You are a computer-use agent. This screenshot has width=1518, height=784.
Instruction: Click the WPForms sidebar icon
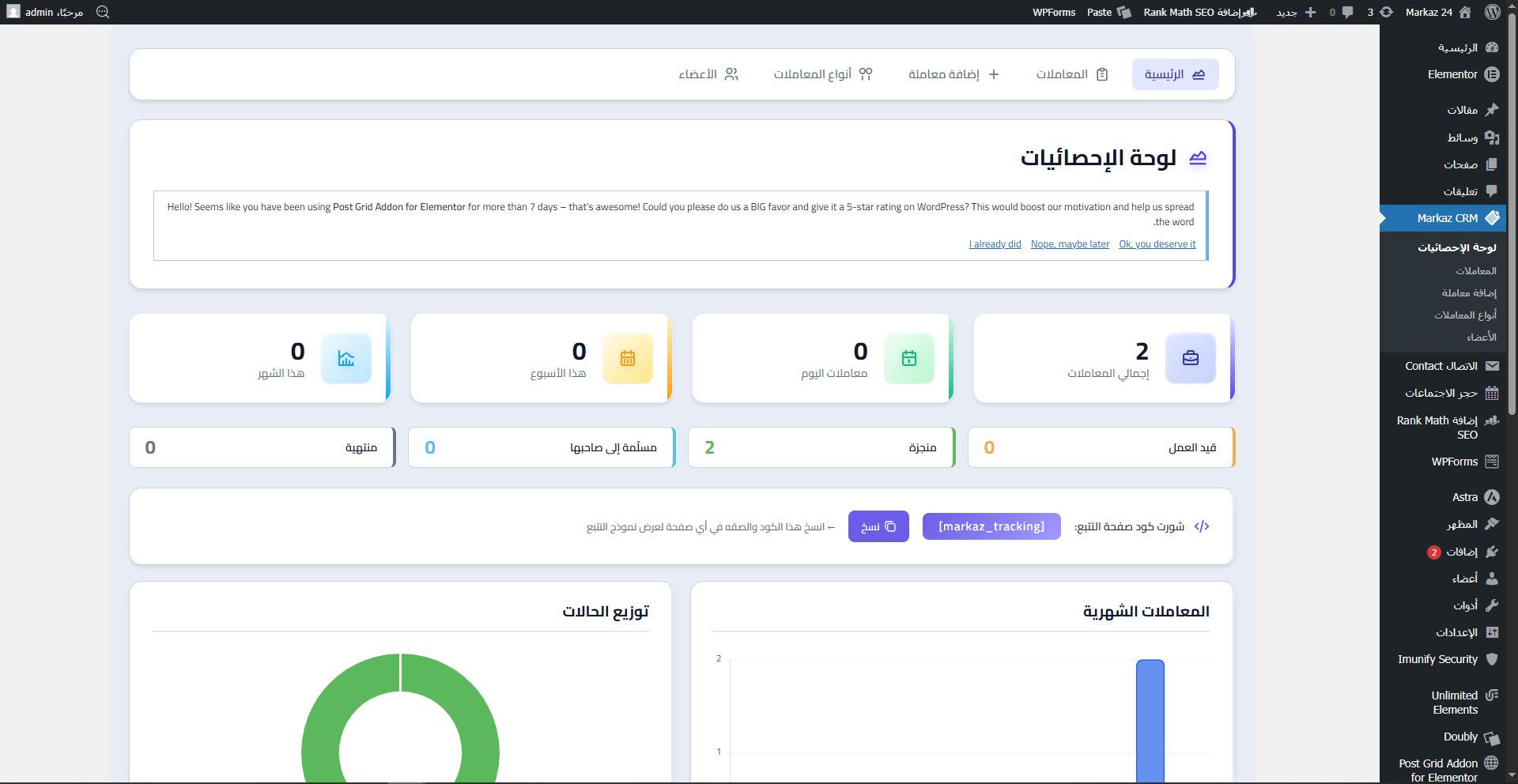pos(1492,462)
